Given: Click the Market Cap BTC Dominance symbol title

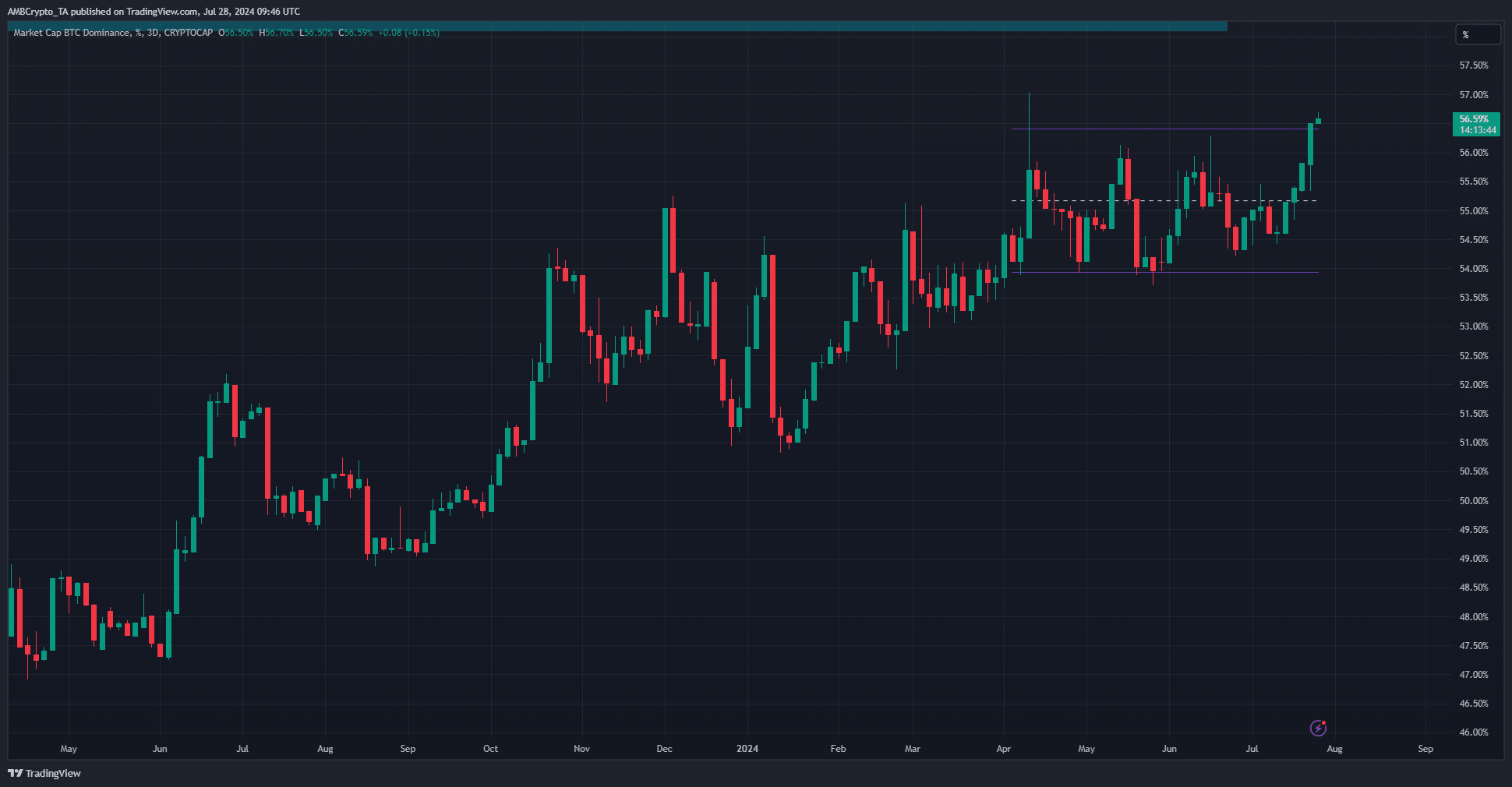Looking at the screenshot, I should click(72, 33).
